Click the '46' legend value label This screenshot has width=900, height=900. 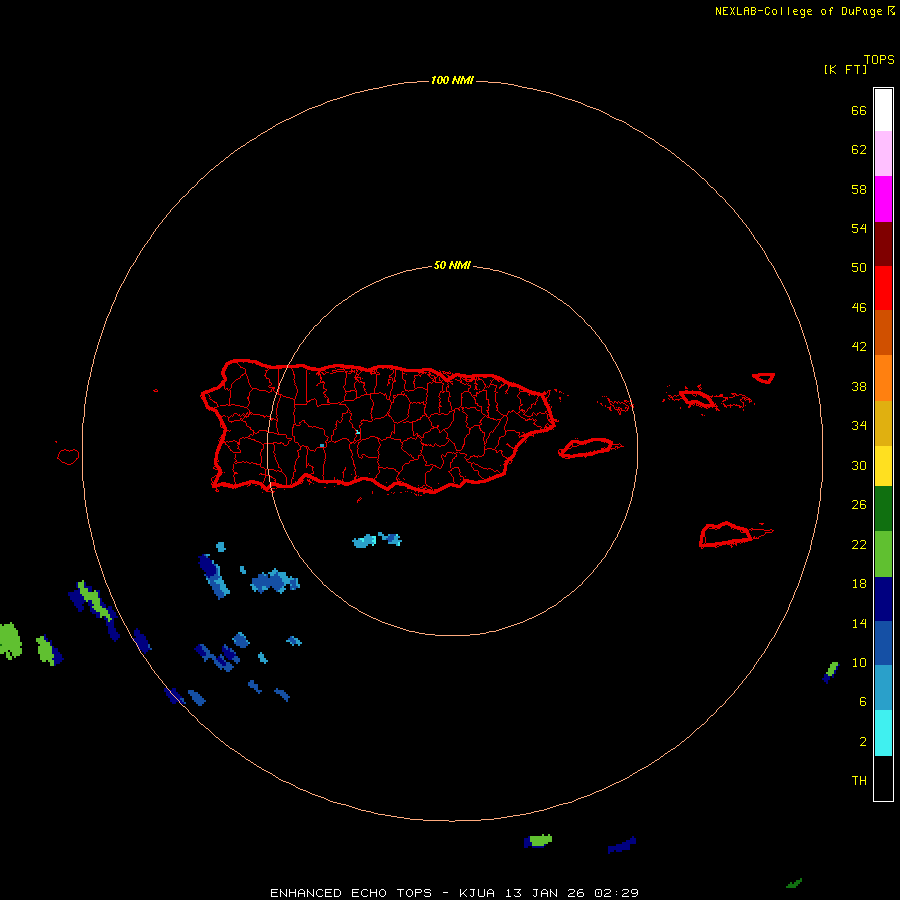click(x=859, y=307)
